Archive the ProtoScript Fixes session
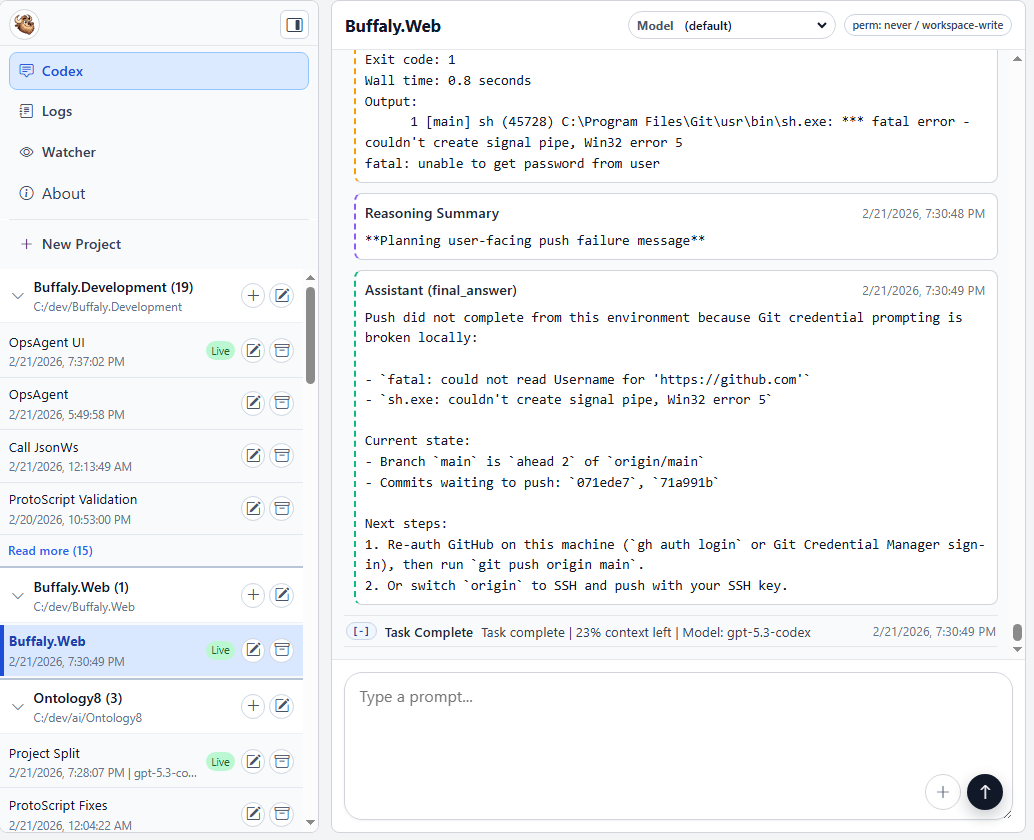 [x=282, y=813]
